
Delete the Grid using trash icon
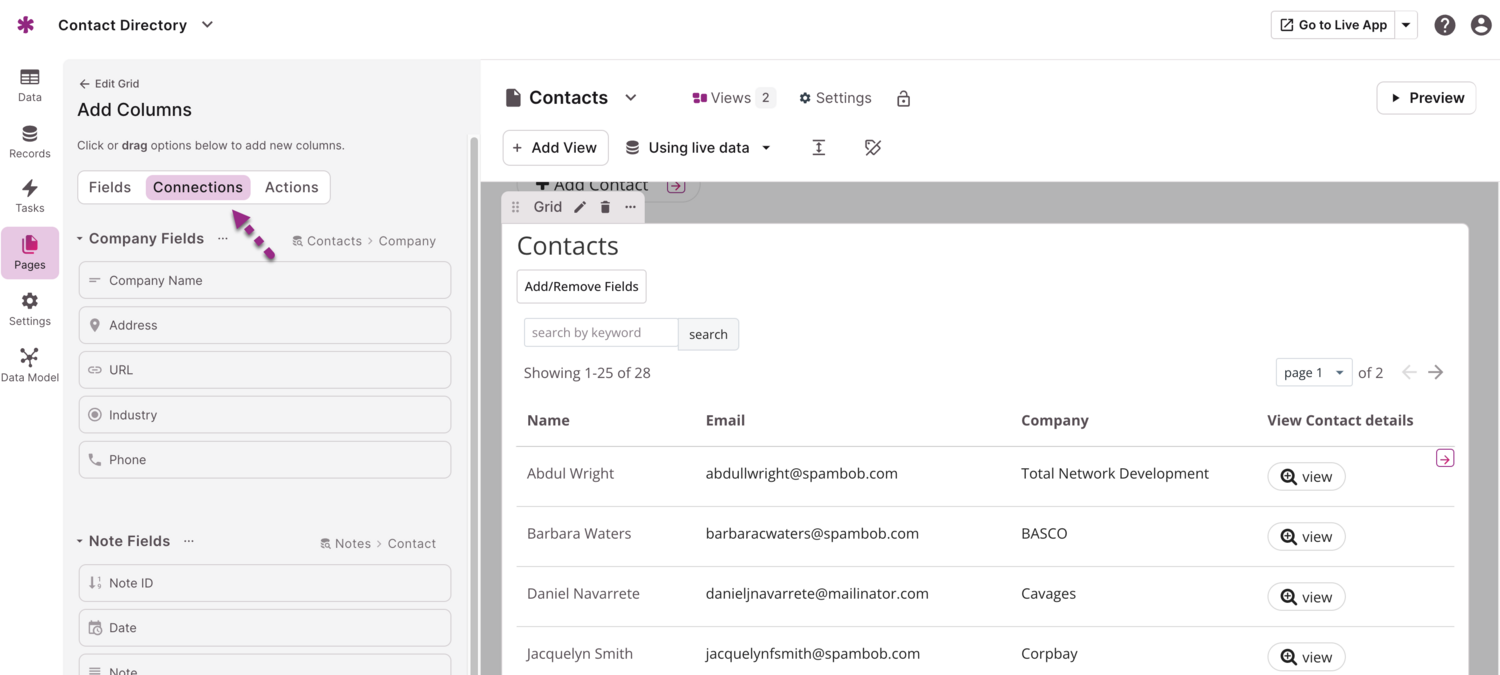[x=605, y=207]
